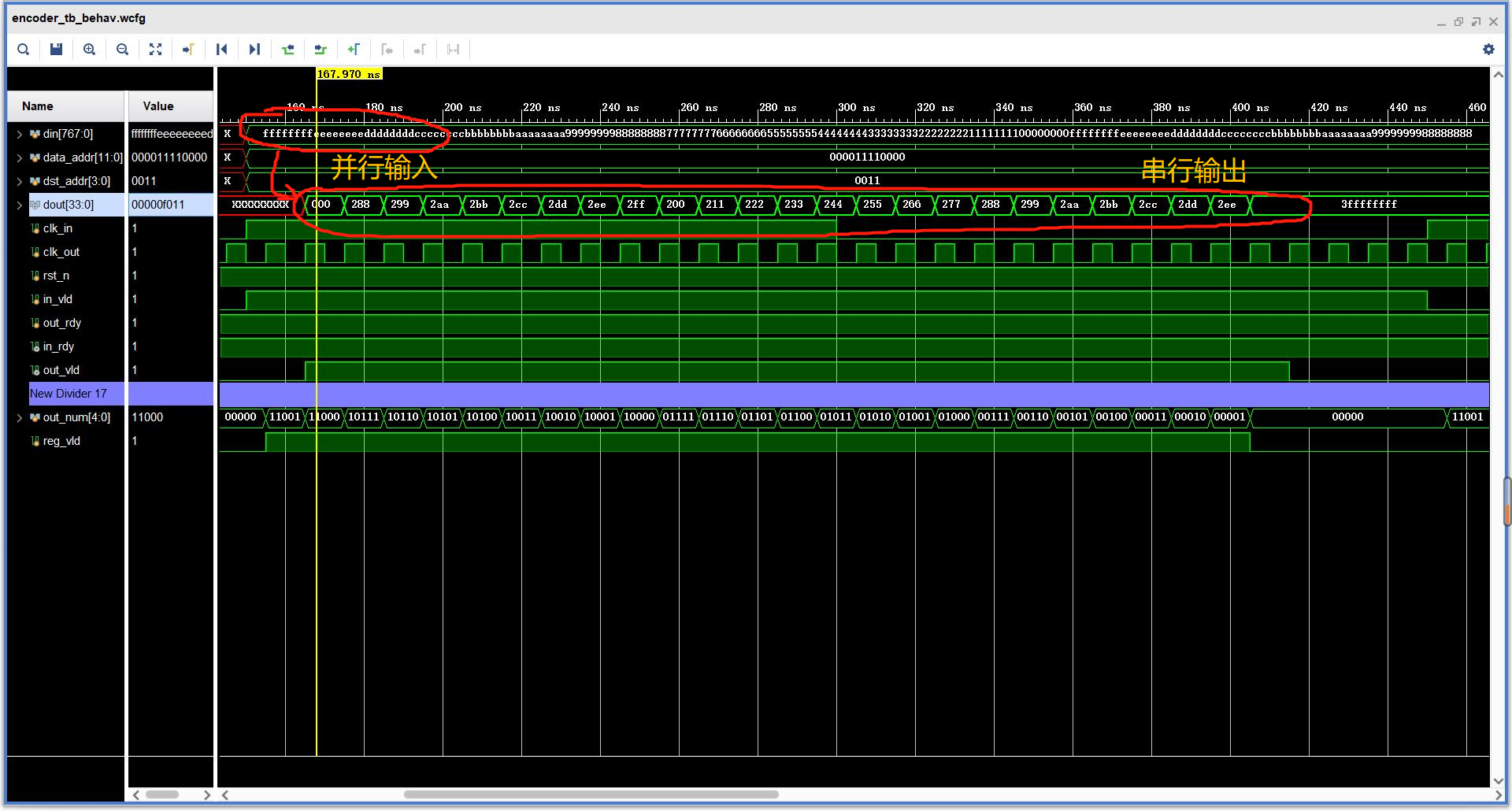The image size is (1512, 811).
Task: Jump to previous transition icon
Action: click(287, 50)
